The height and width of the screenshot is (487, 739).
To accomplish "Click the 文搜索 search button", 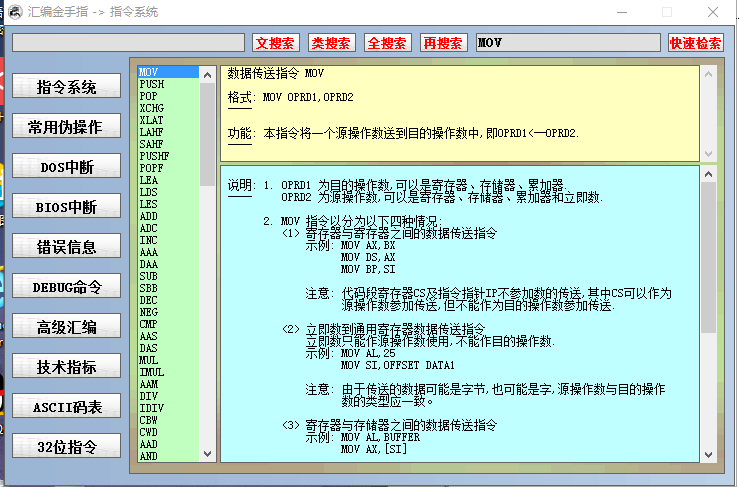I will tap(276, 43).
